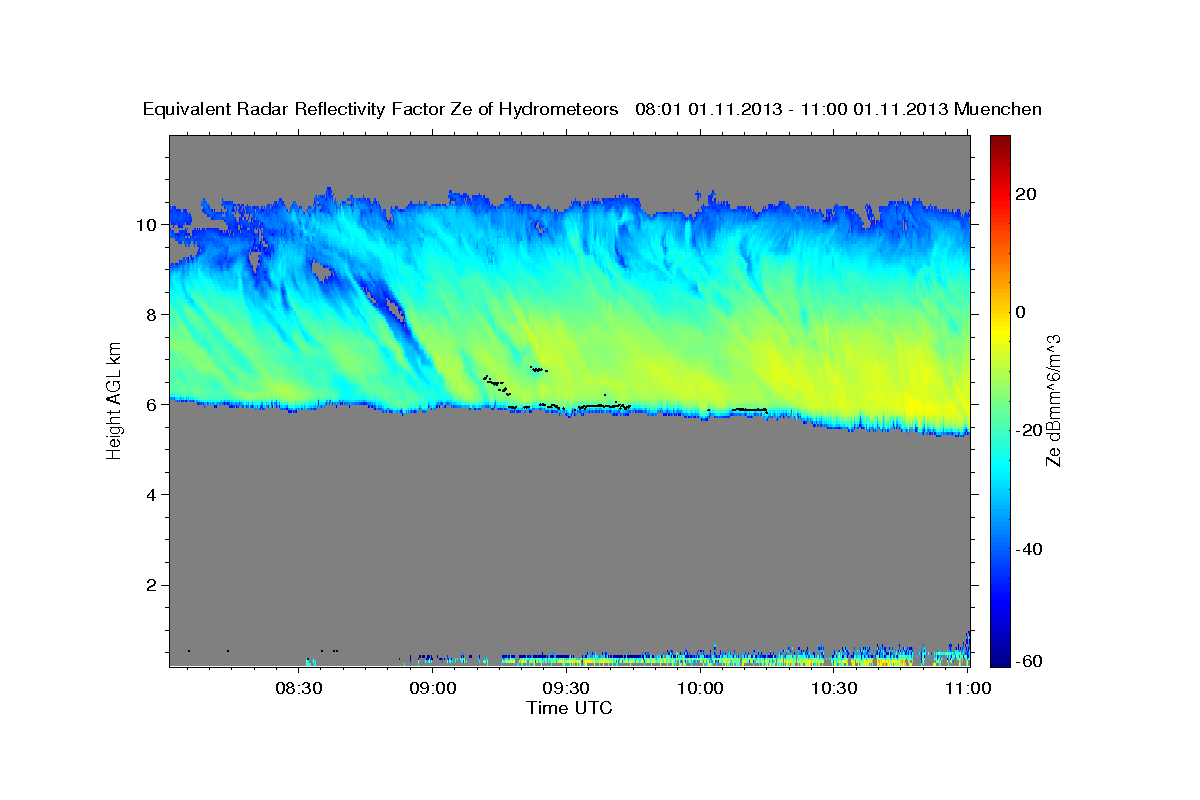Click the date range '08:01 01.11.2013 - 11:00 01.11.2013 Muenchen'
Viewport: 1200px width, 800px height.
click(x=839, y=110)
